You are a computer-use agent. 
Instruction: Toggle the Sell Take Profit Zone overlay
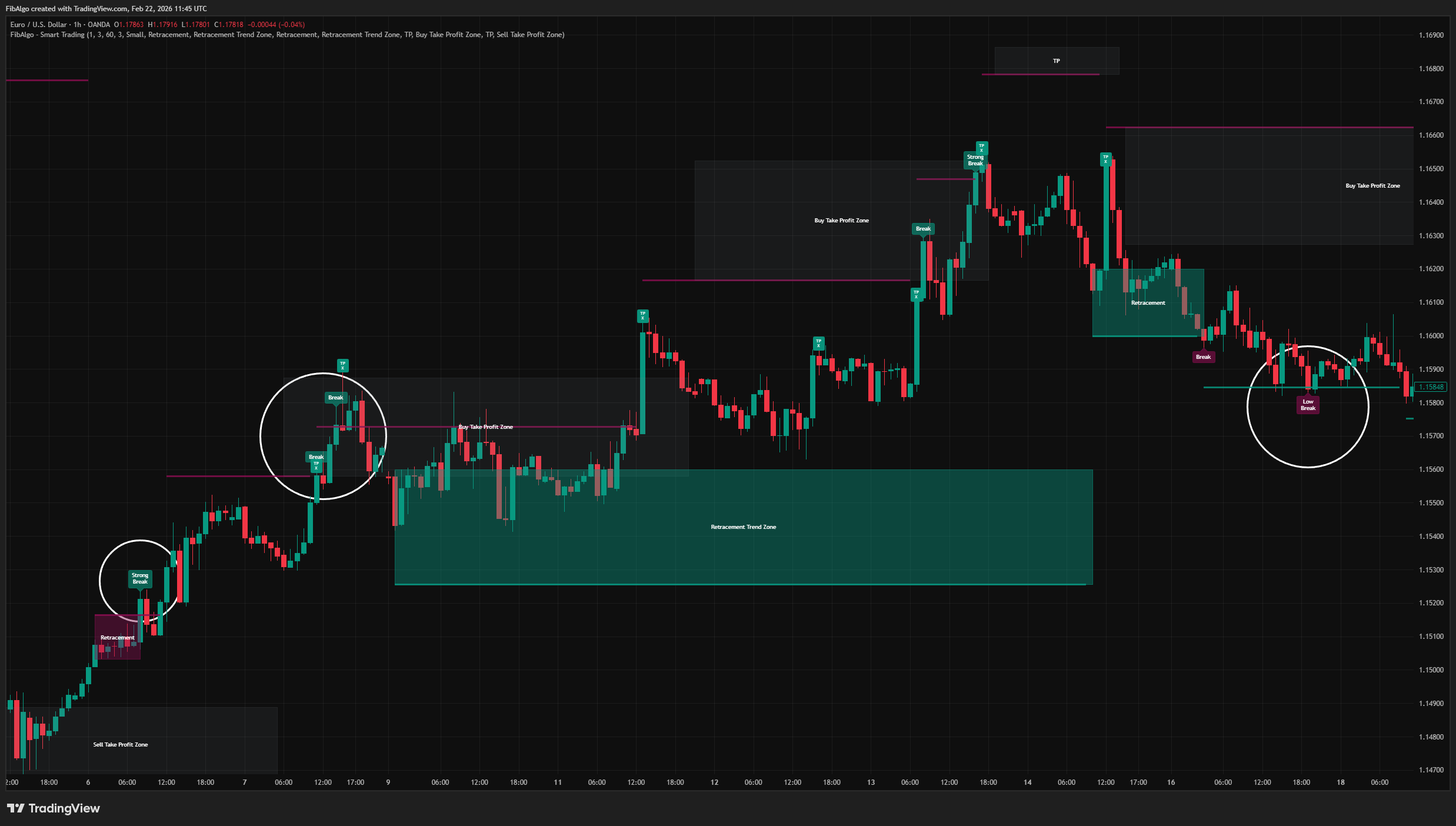point(120,744)
